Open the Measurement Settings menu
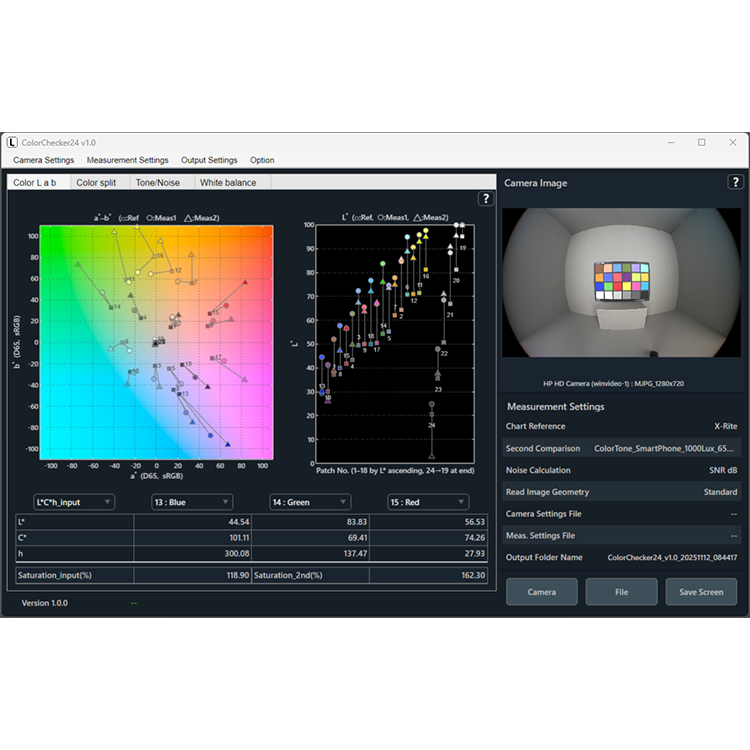750x750 pixels. coord(127,160)
